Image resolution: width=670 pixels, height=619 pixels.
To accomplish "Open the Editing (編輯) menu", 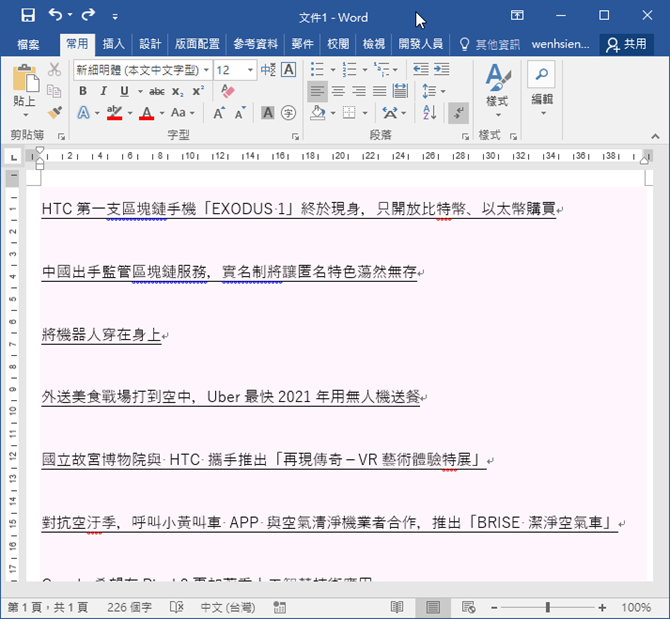I will (542, 89).
